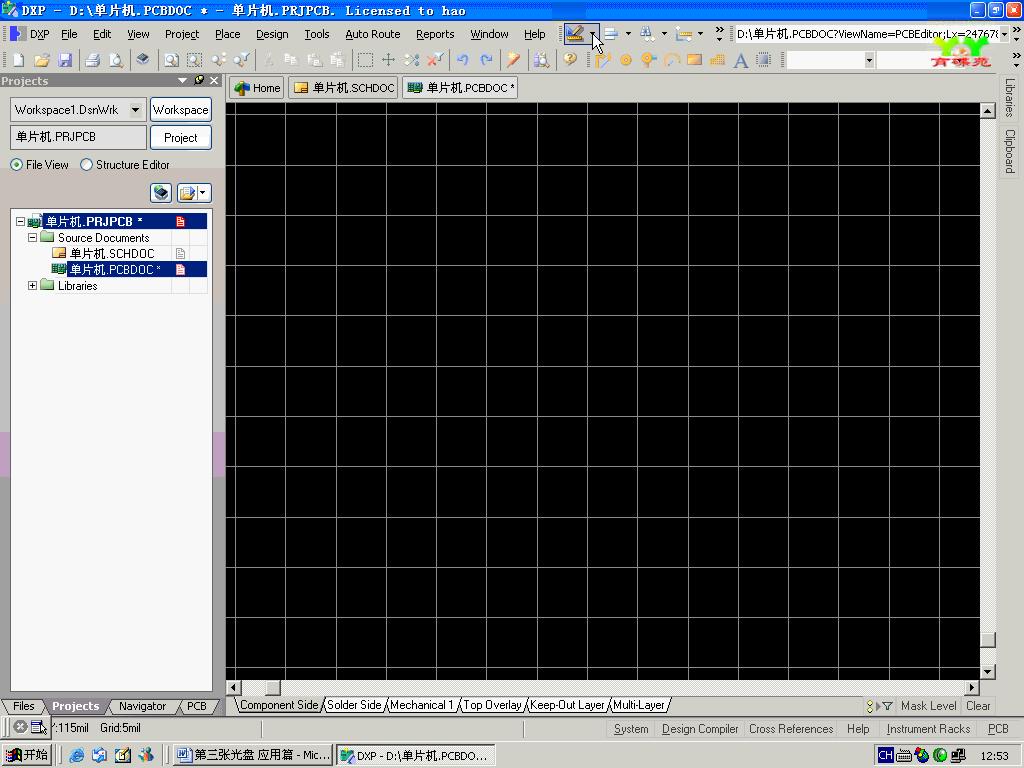Place a fill rectangle
The width and height of the screenshot is (1024, 768).
[x=694, y=60]
